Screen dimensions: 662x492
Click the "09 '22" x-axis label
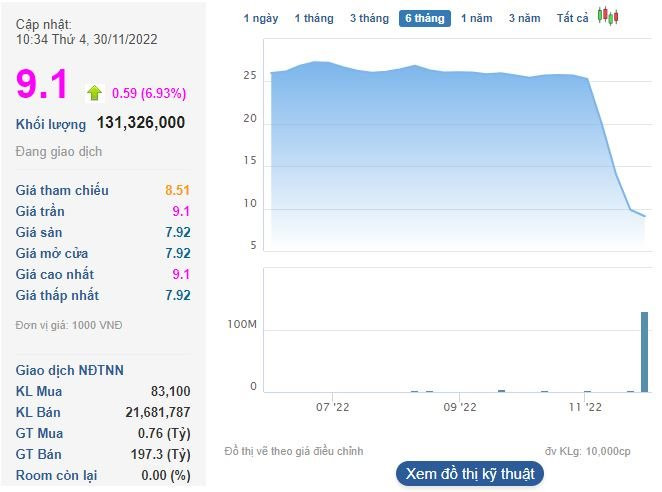click(458, 407)
